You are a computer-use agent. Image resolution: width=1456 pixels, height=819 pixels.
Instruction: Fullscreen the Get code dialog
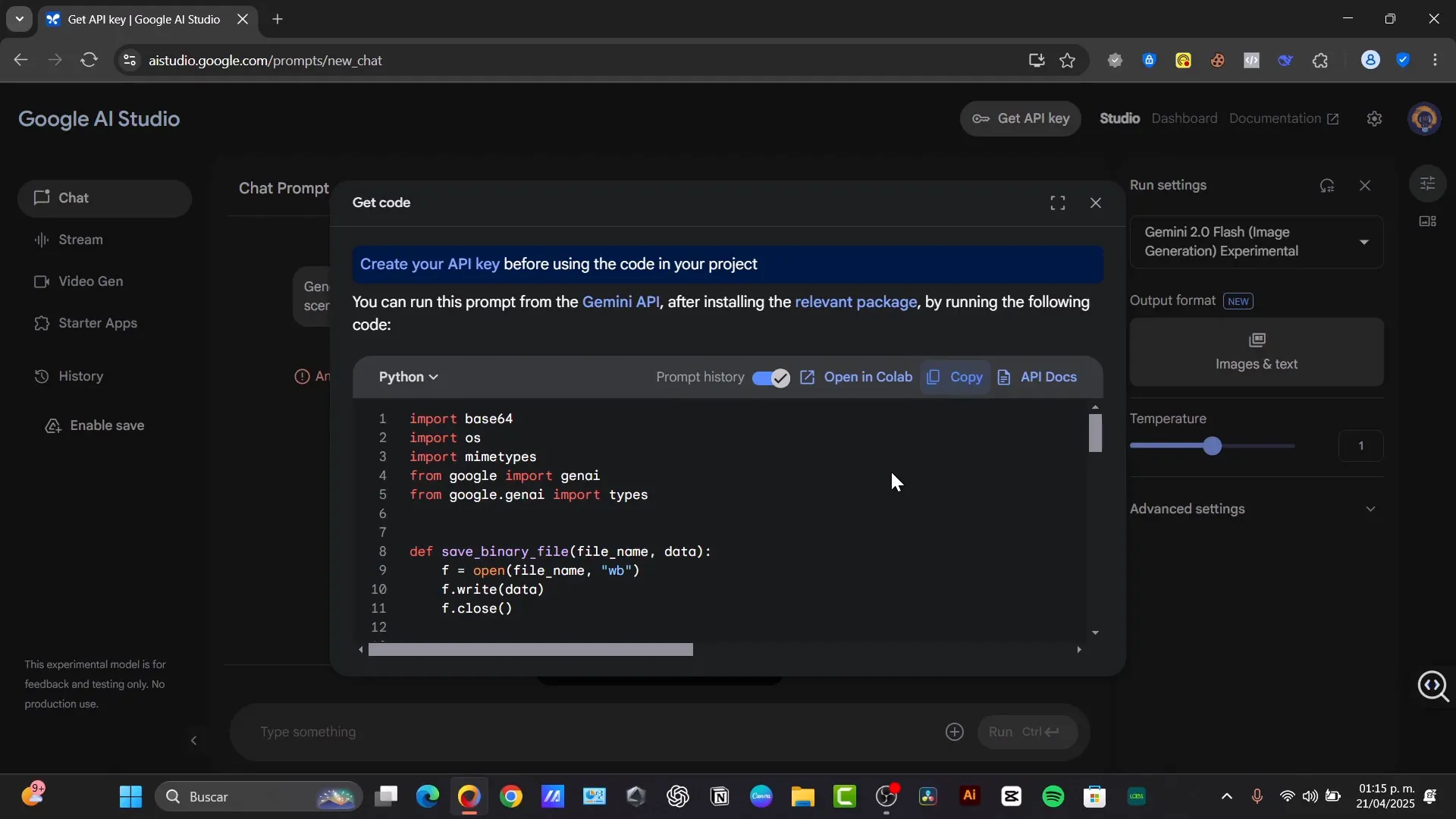click(1057, 202)
